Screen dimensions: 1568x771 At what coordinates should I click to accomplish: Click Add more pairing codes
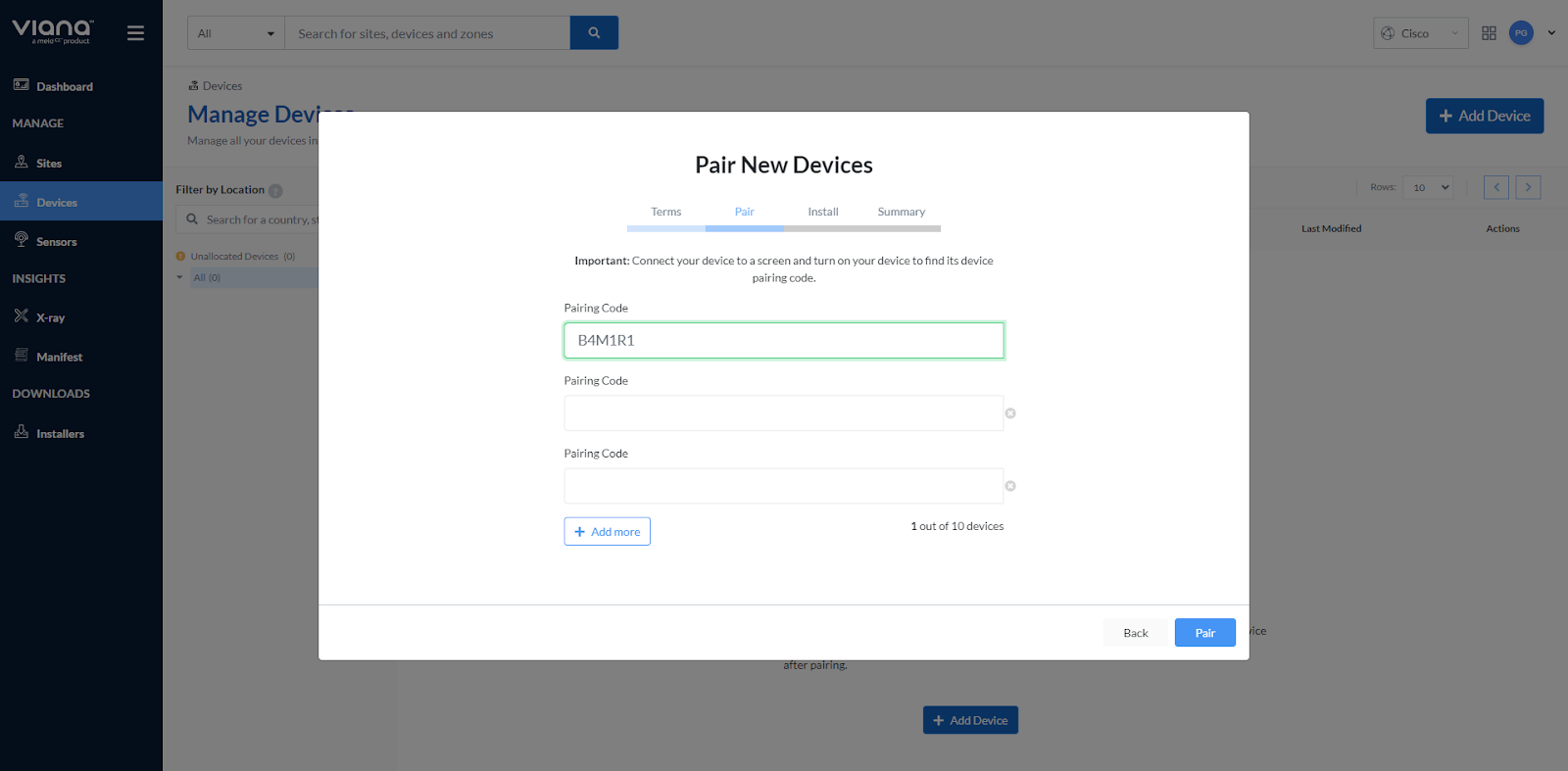click(x=607, y=532)
